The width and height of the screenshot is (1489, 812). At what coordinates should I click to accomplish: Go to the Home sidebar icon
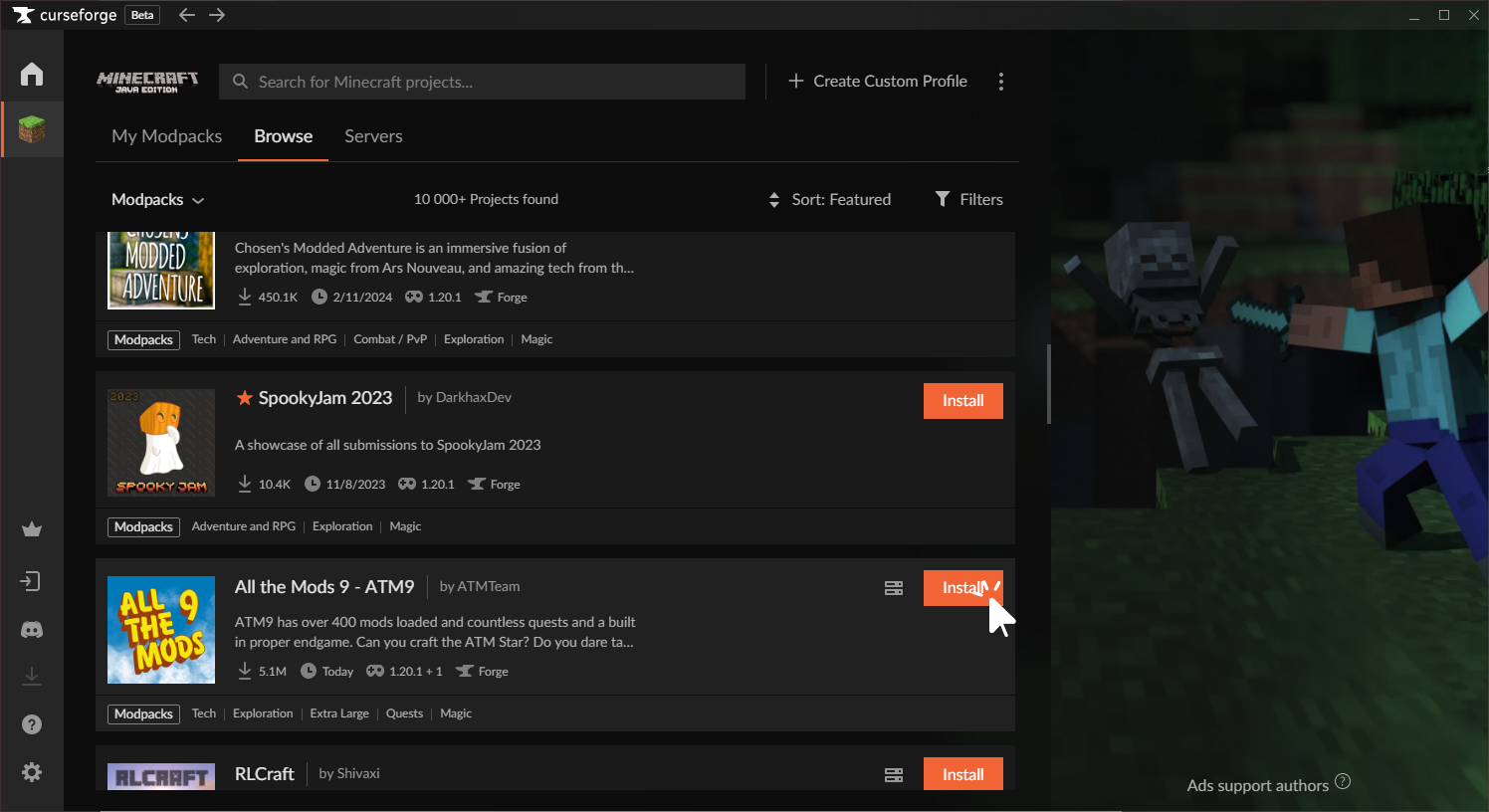click(32, 74)
